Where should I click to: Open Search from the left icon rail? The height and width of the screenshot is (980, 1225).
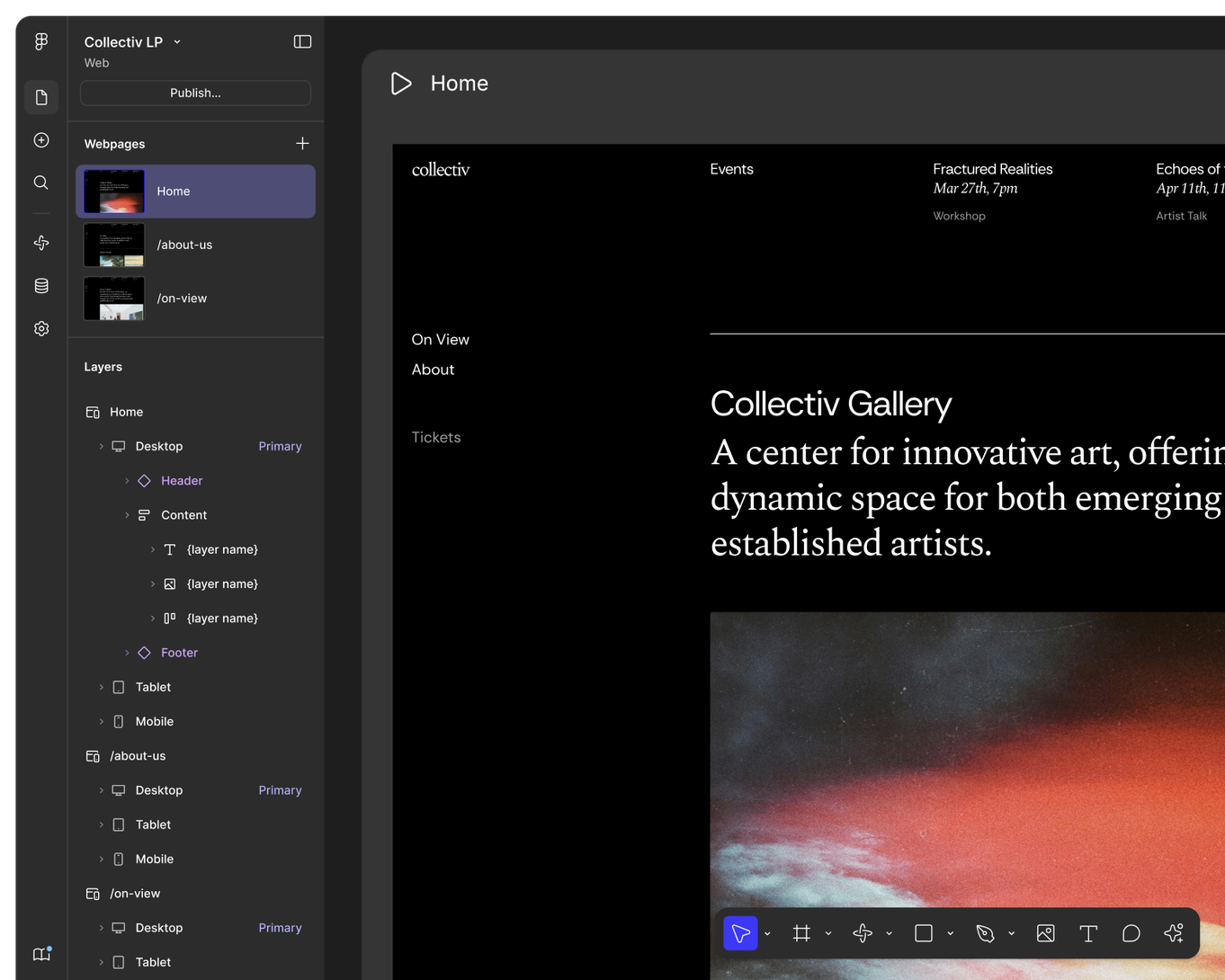tap(40, 183)
